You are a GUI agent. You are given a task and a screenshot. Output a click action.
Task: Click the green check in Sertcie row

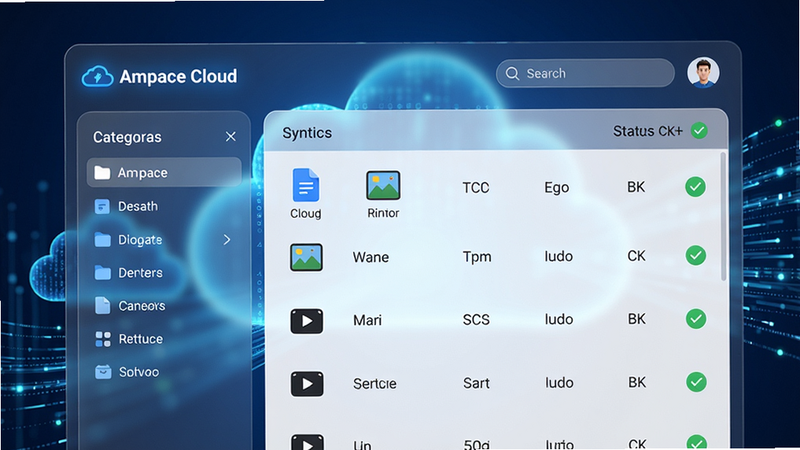coord(696,382)
